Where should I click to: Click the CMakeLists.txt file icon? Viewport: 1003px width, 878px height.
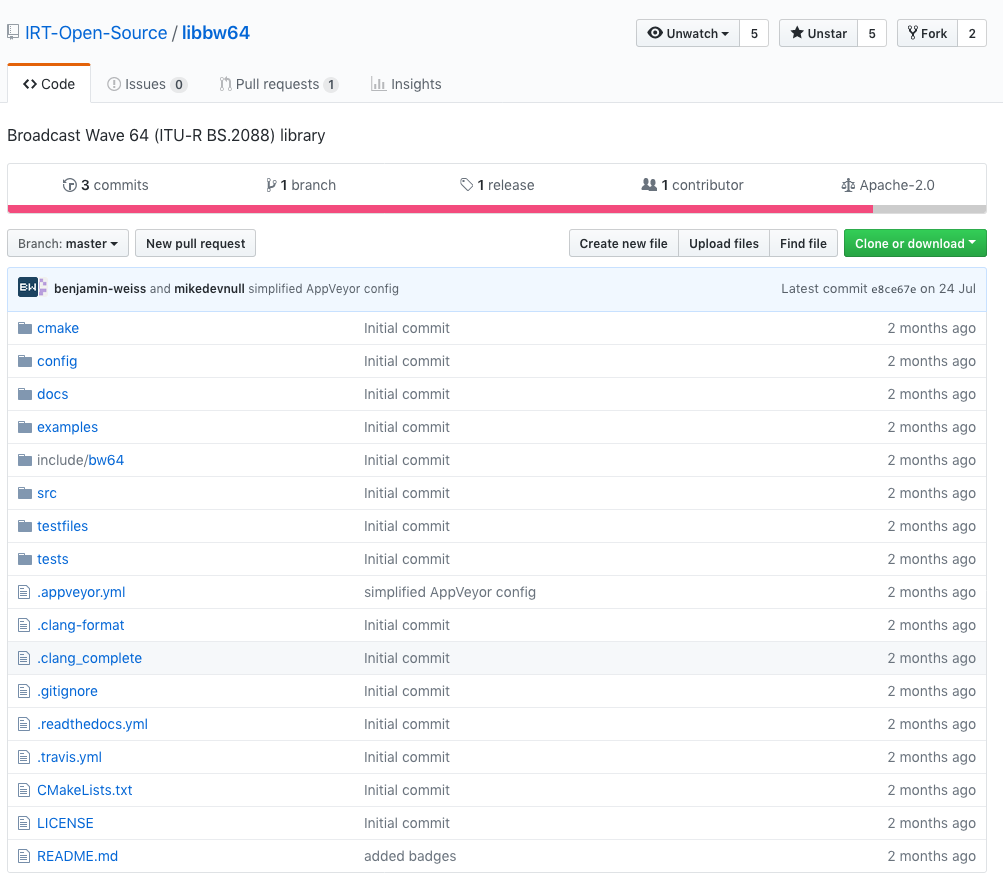click(24, 790)
